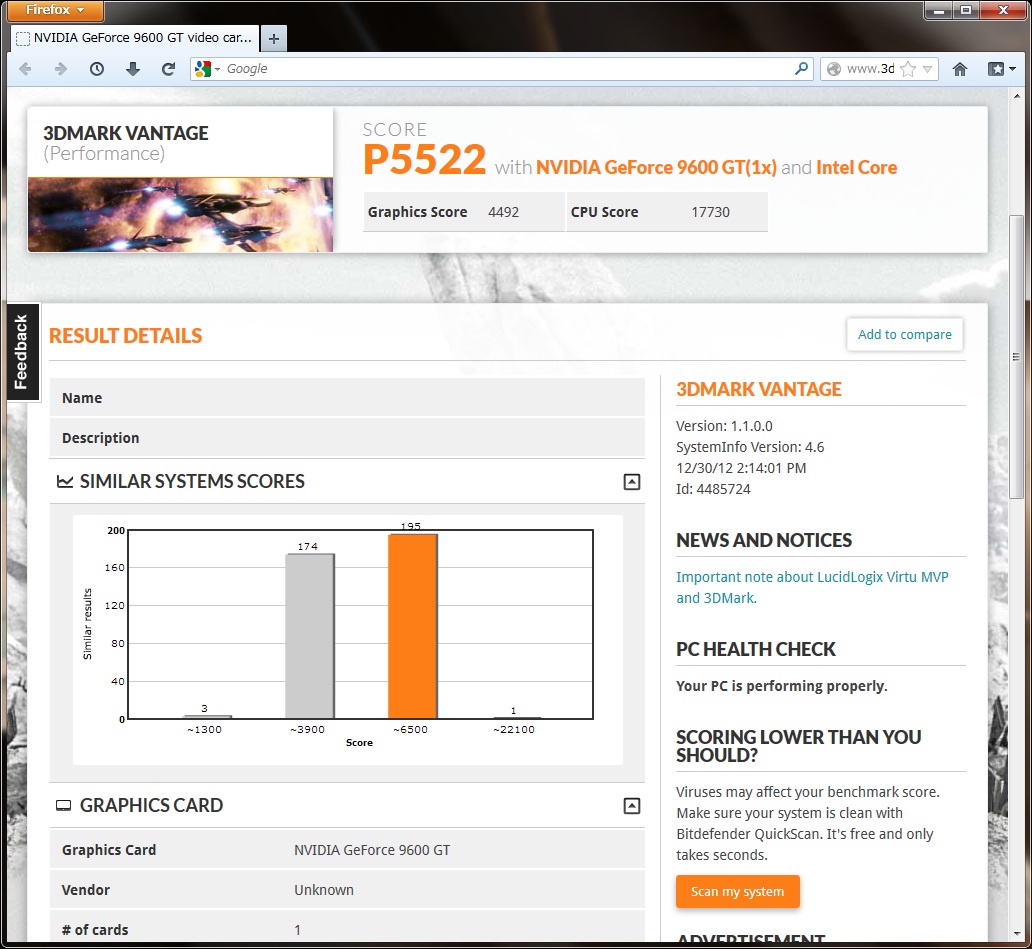1032x949 pixels.
Task: Click the Description row label
Action: click(101, 438)
